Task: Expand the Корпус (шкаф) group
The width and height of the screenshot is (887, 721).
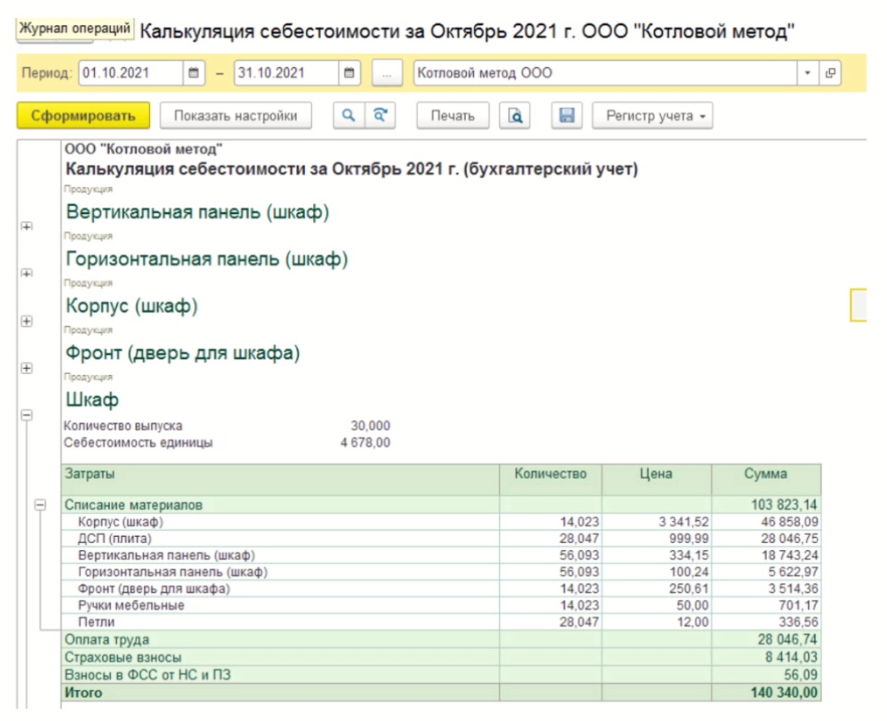Action: click(26, 321)
